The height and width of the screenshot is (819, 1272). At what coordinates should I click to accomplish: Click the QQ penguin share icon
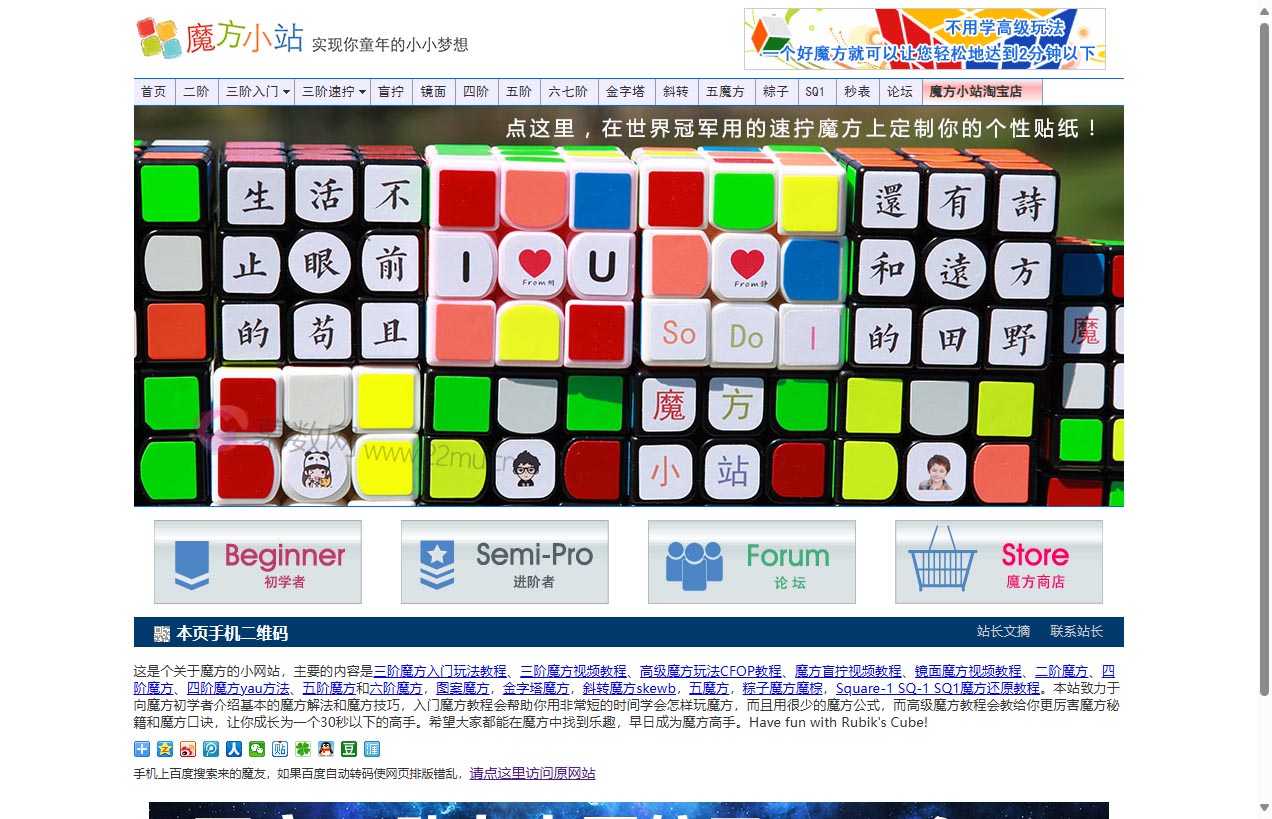[326, 749]
